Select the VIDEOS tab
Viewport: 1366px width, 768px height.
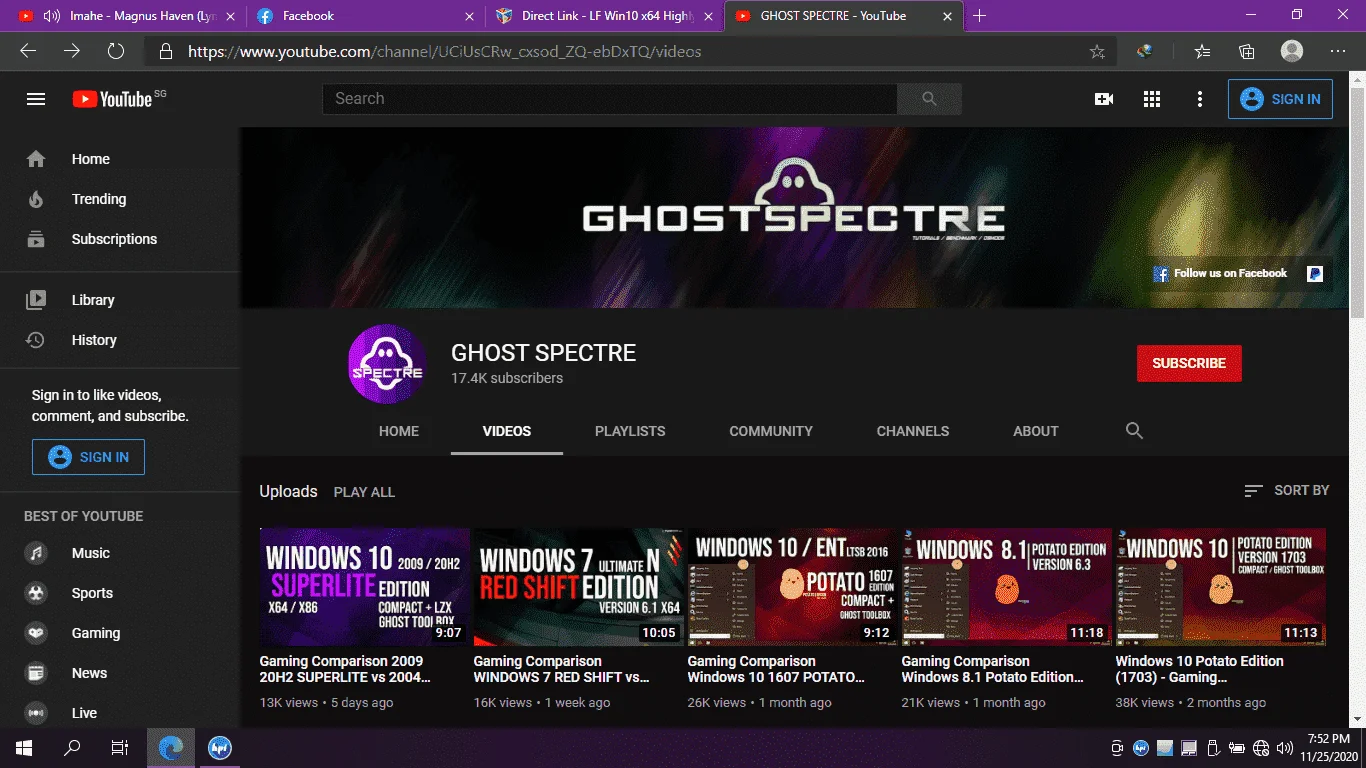coord(507,431)
